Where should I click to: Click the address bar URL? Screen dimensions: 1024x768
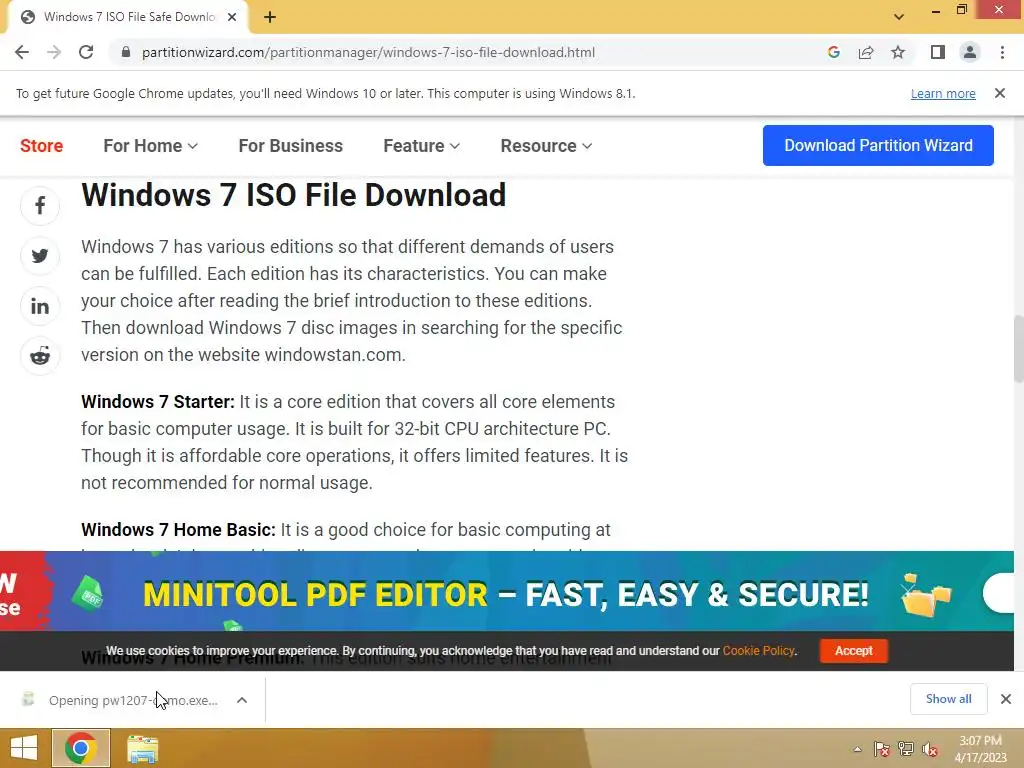tap(368, 52)
